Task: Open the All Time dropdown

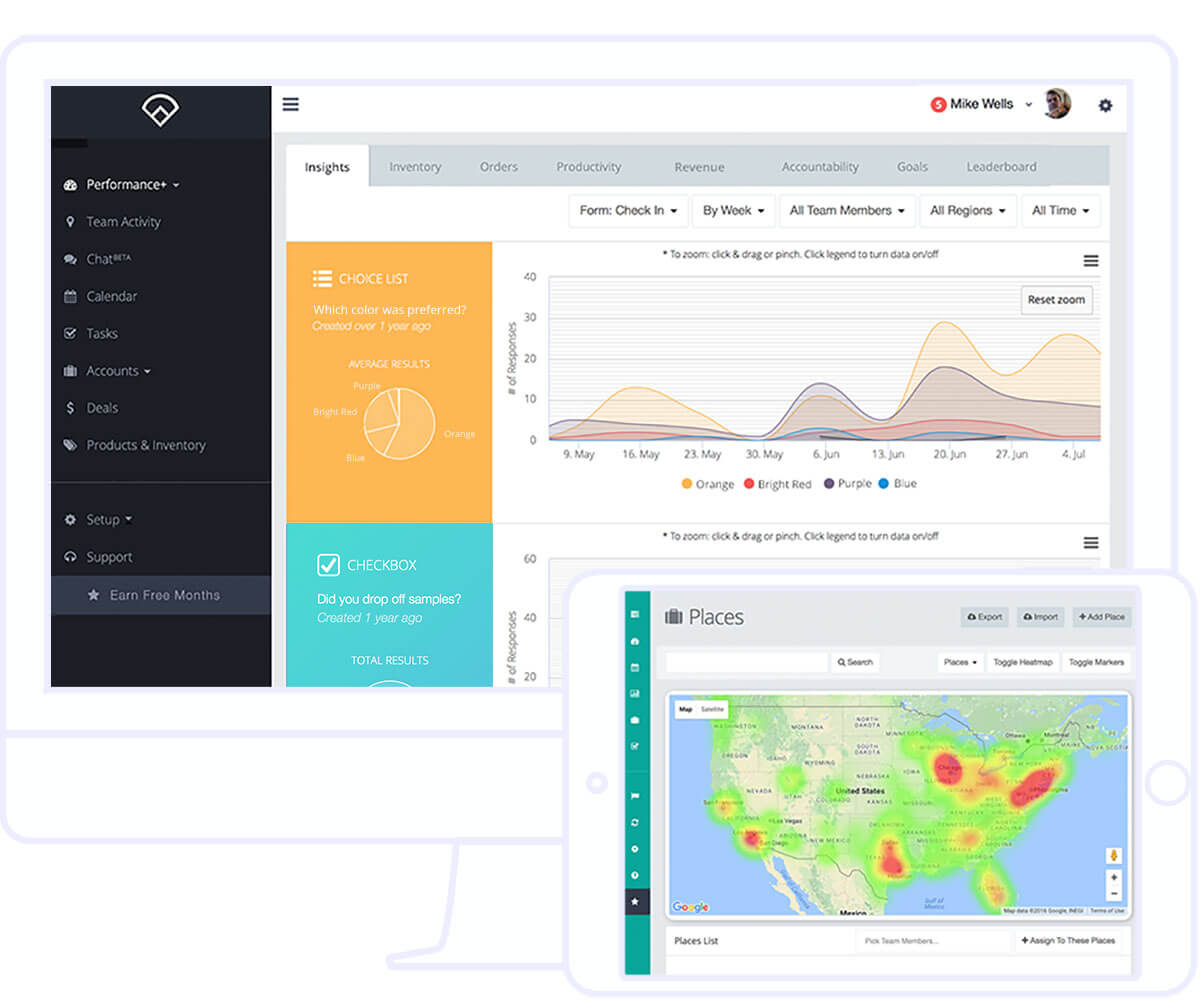Action: pyautogui.click(x=1061, y=211)
